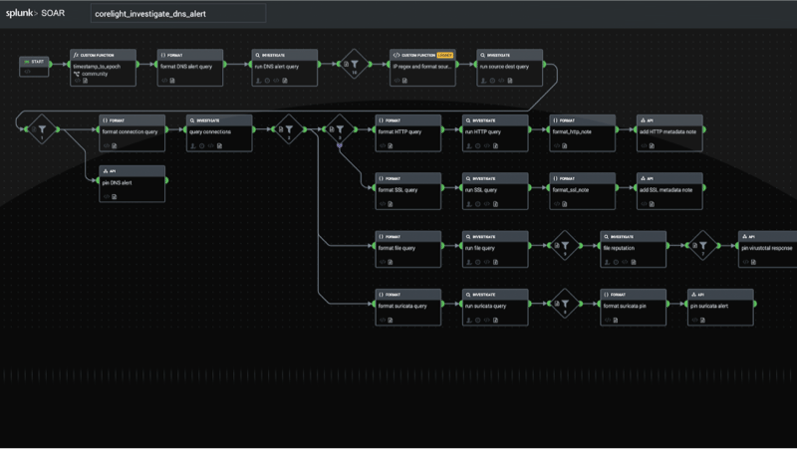This screenshot has height=449, width=797.
Task: Open notes icon on format suricata pin block
Action: pos(616,320)
